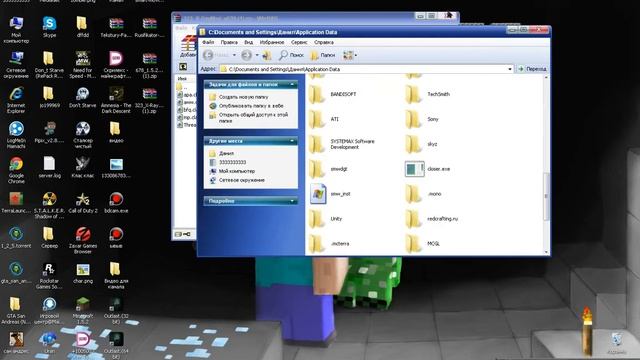
Task: Toggle the Папки folders pane button
Action: 322,55
